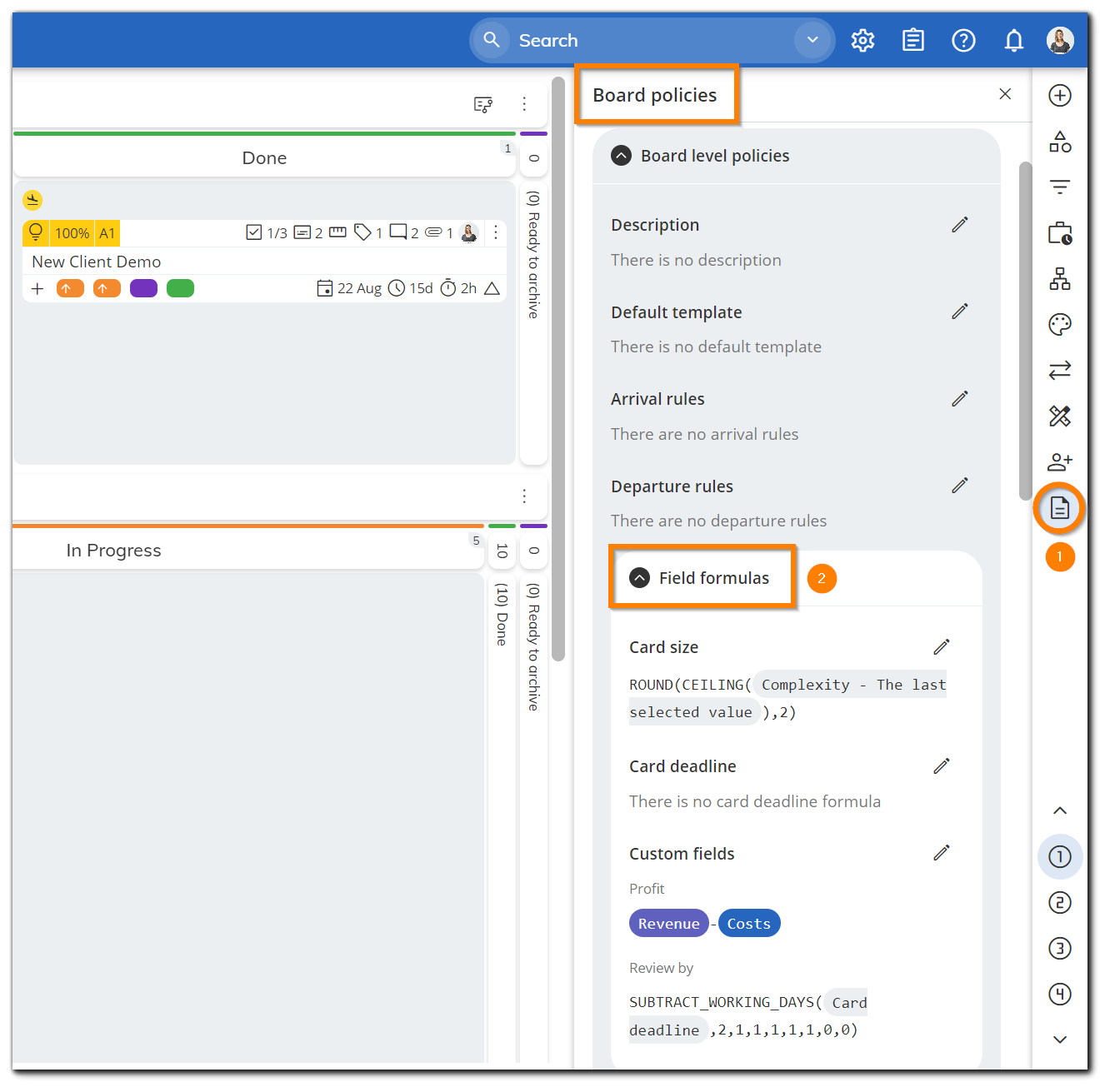Switch to board view number 2
Screen dimensions: 1110x1092
(1059, 902)
